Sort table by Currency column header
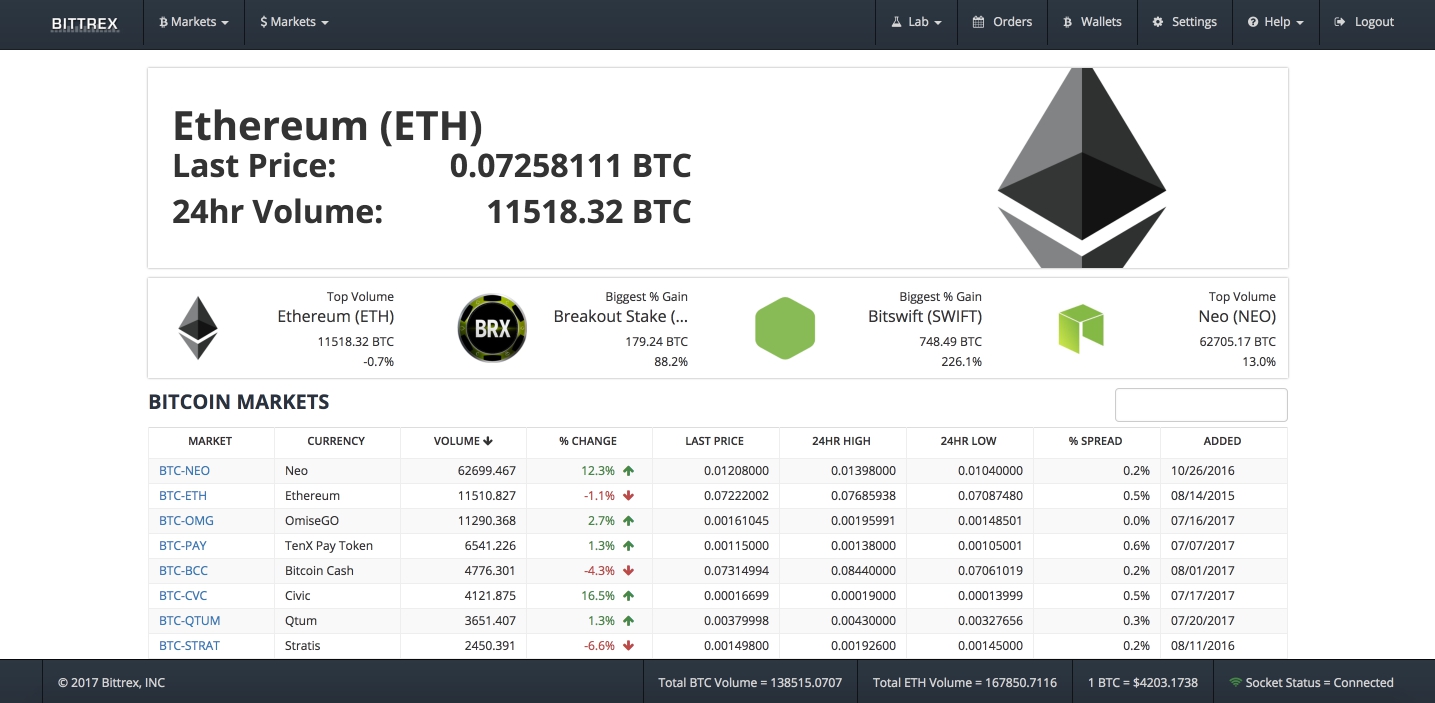The height and width of the screenshot is (703, 1435). [x=336, y=441]
